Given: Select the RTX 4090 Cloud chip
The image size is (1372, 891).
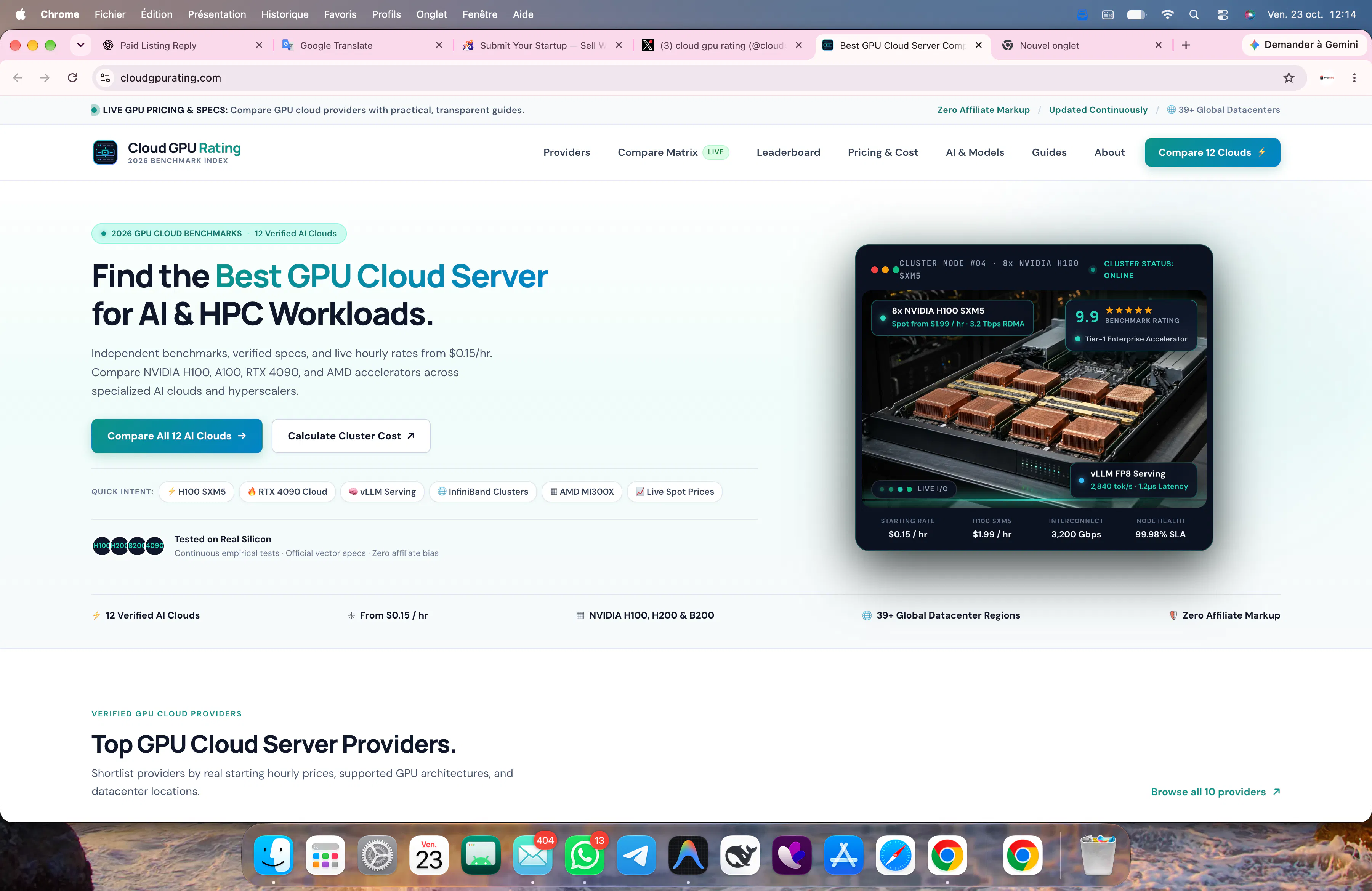Looking at the screenshot, I should point(287,492).
